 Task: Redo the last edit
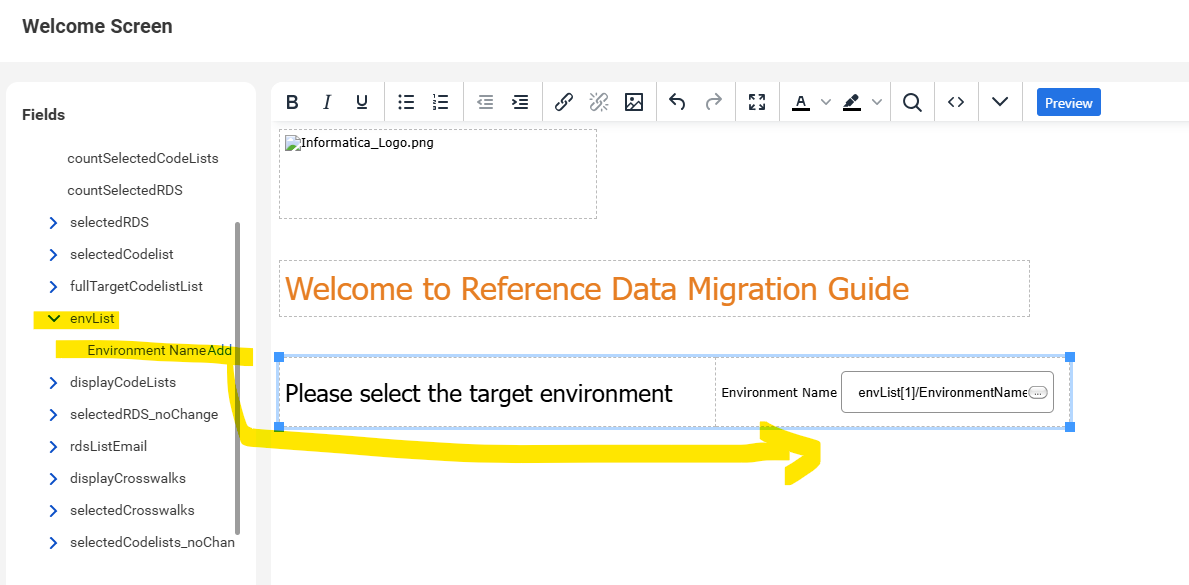[x=714, y=102]
